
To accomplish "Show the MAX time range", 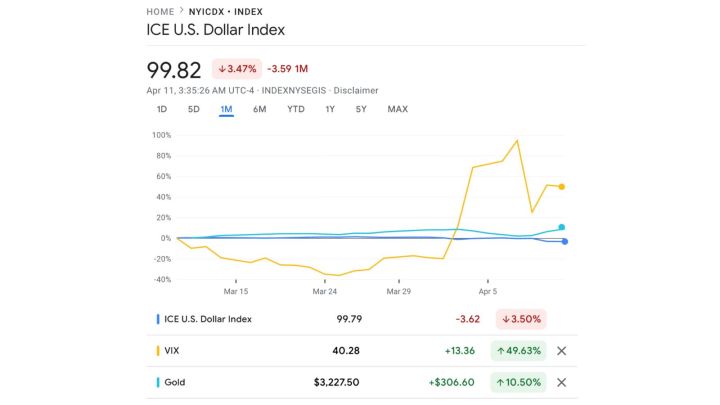I will pos(397,109).
